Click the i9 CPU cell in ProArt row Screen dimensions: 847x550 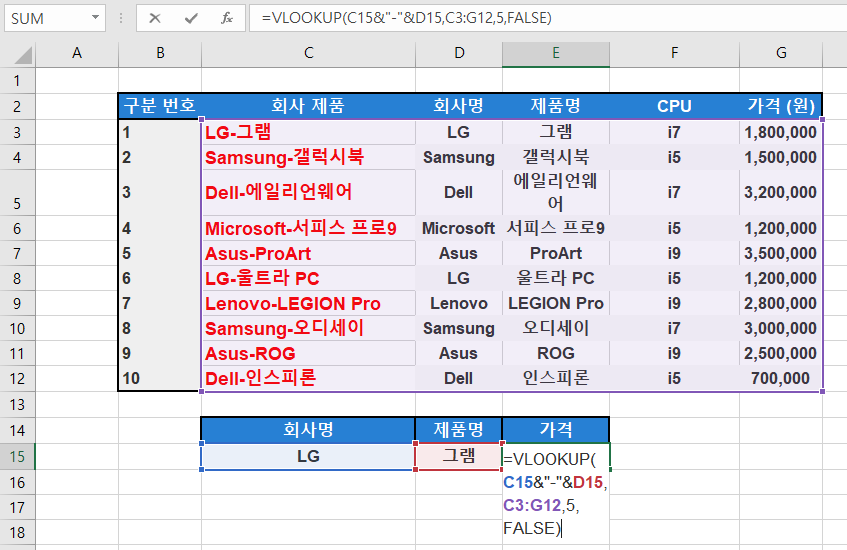[674, 253]
